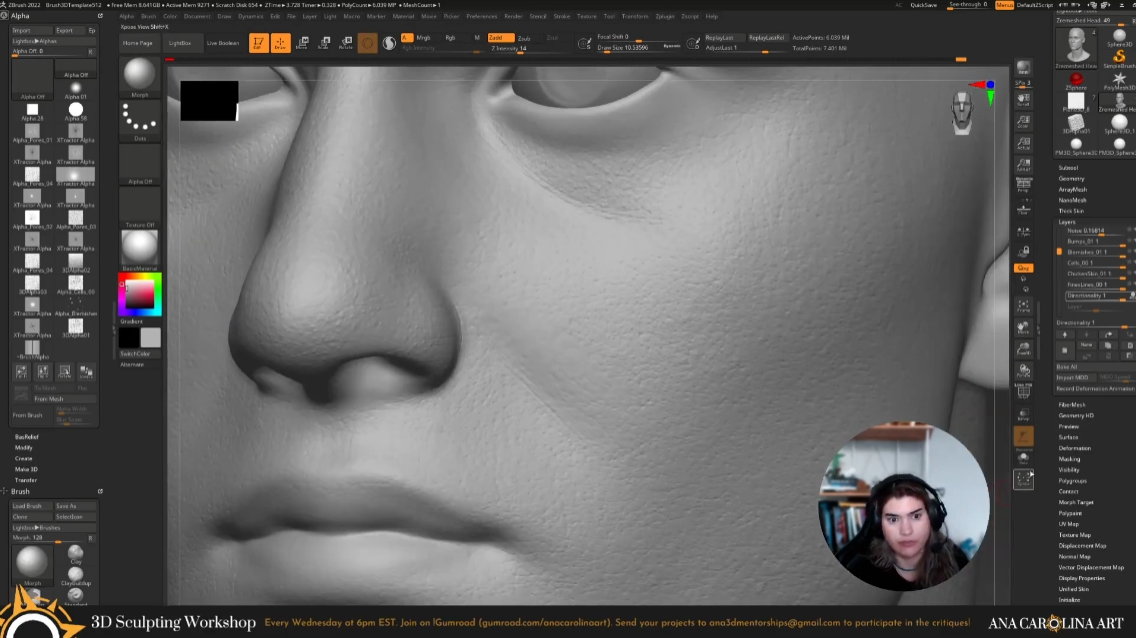Expand the NanoMesh section
Image resolution: width=1136 pixels, height=638 pixels.
[x=1072, y=201]
